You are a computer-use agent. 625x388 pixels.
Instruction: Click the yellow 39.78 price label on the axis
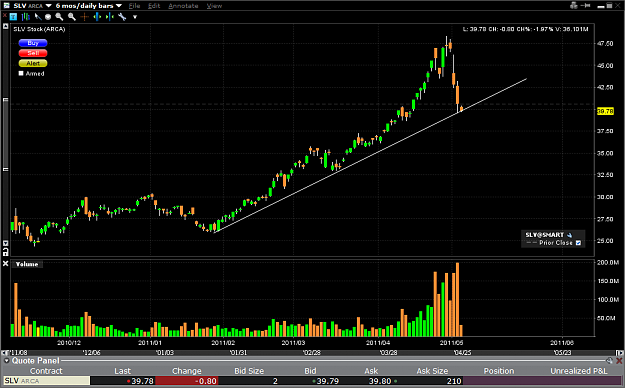click(x=605, y=111)
